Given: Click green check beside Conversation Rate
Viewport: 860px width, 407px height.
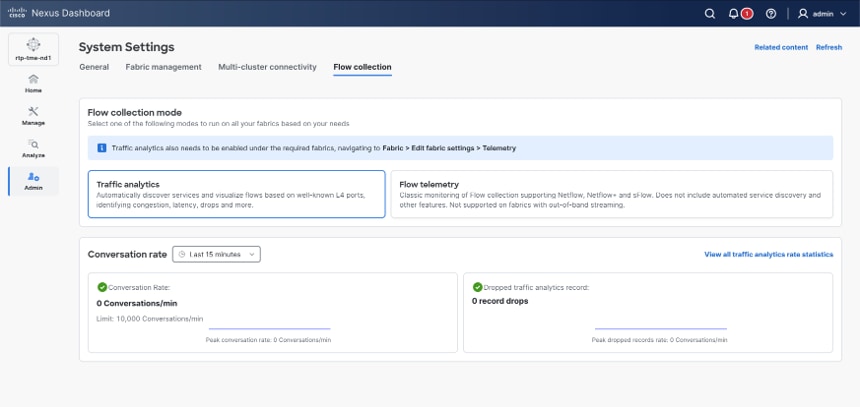Looking at the screenshot, I should coord(102,287).
